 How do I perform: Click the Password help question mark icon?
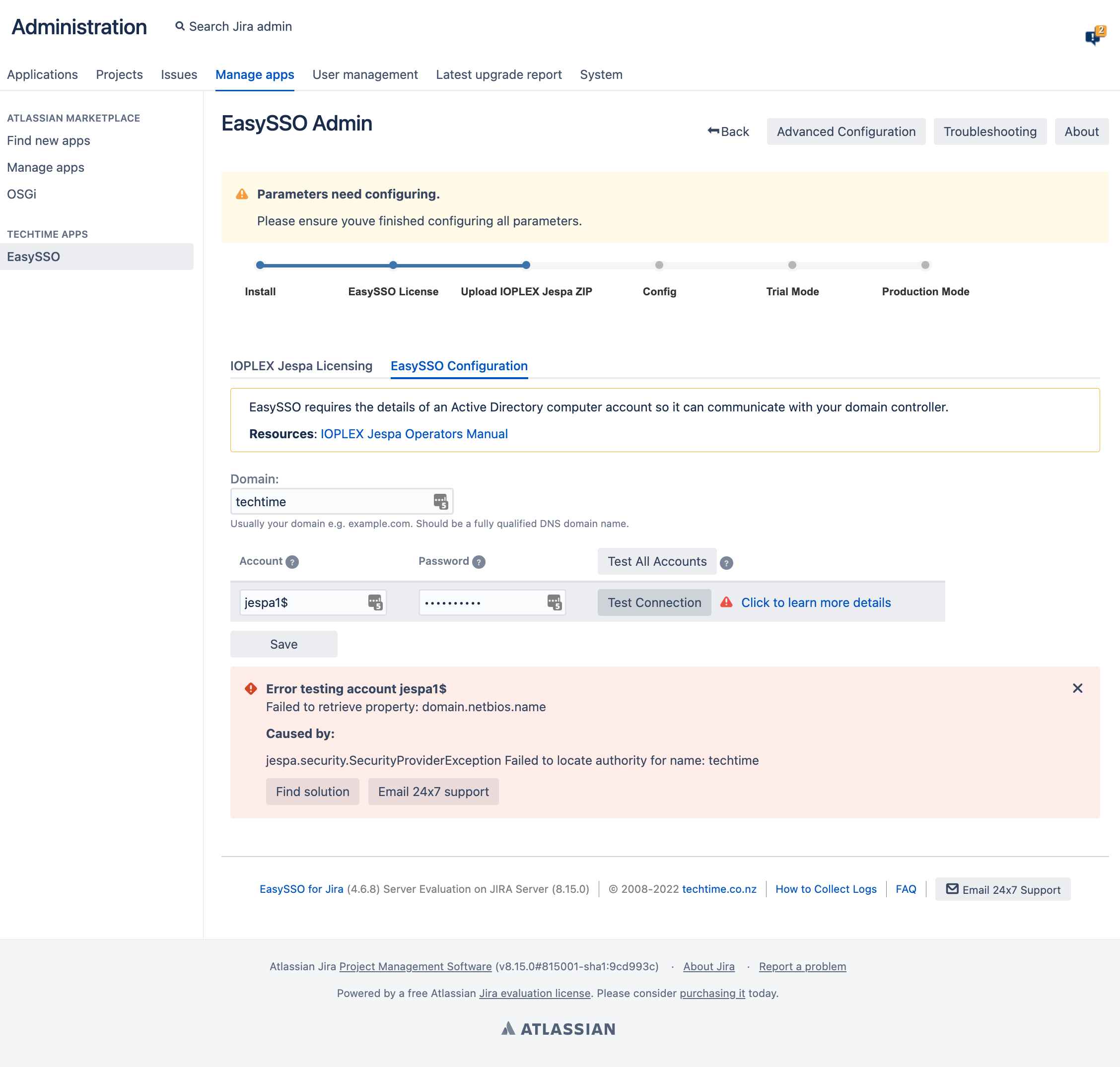[x=479, y=562]
